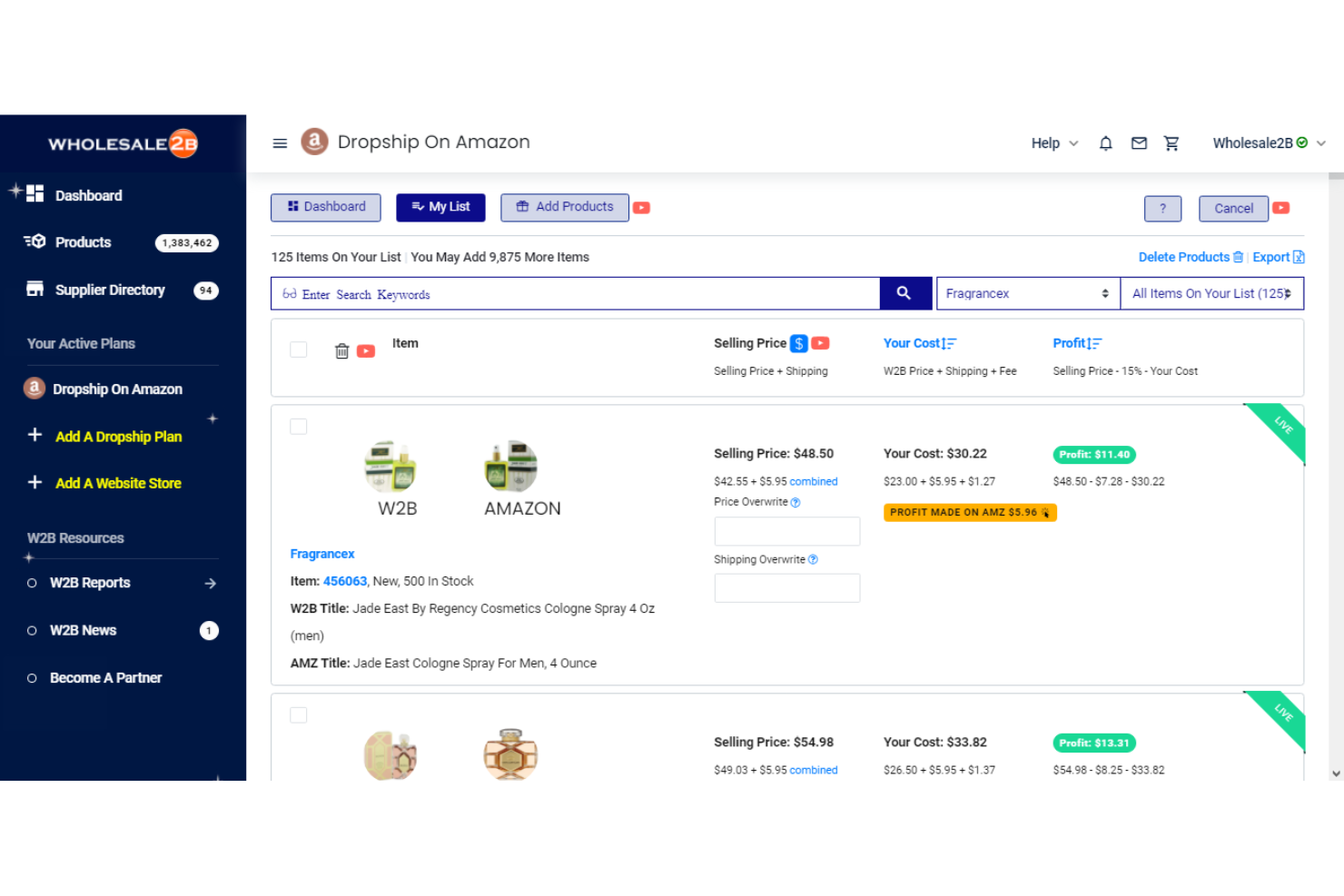Click the Wholesale2B logo in sidebar
Image resolution: width=1344 pixels, height=896 pixels.
[x=123, y=143]
